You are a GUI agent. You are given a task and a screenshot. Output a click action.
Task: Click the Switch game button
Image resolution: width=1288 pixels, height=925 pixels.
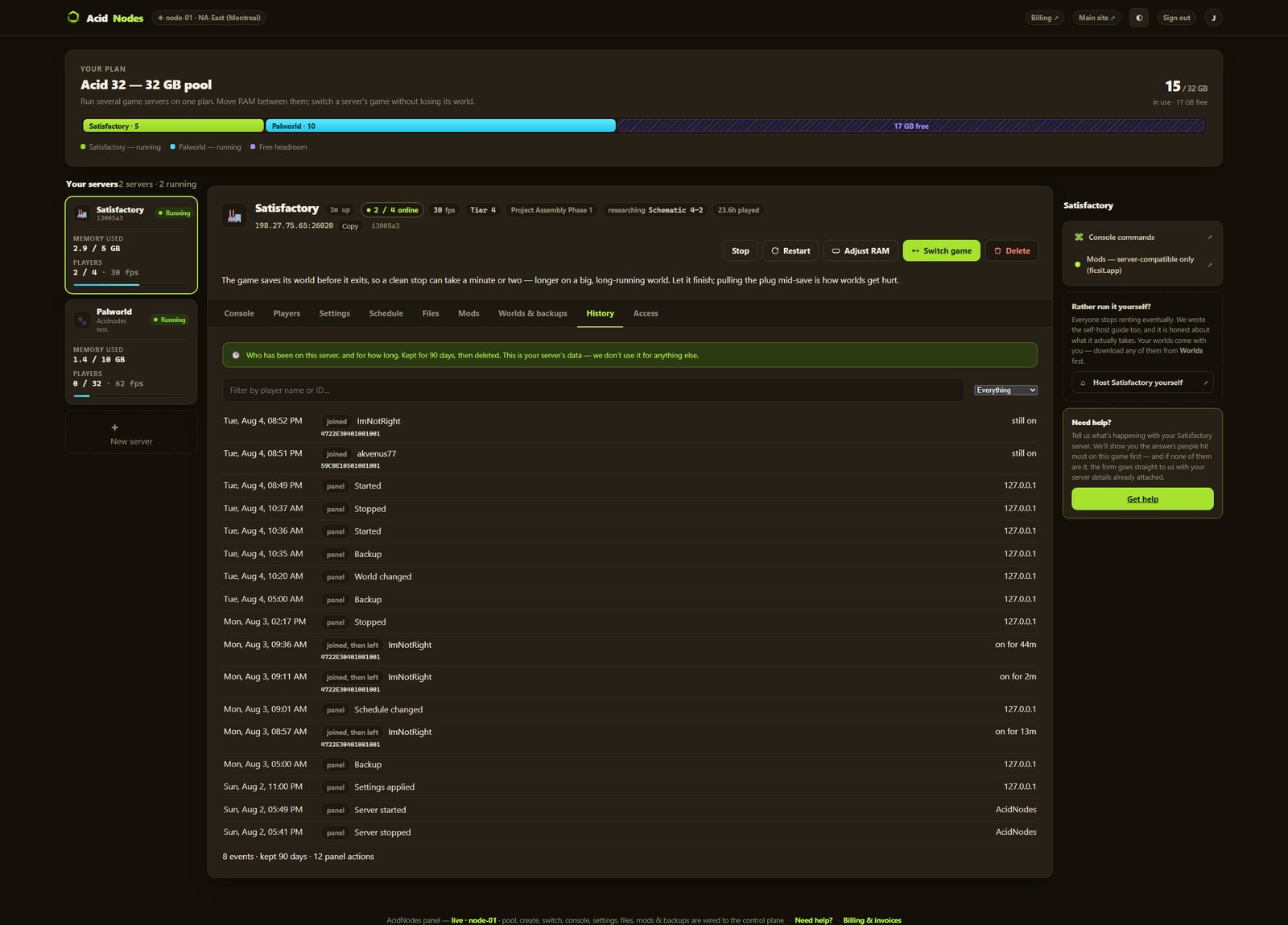click(x=942, y=251)
